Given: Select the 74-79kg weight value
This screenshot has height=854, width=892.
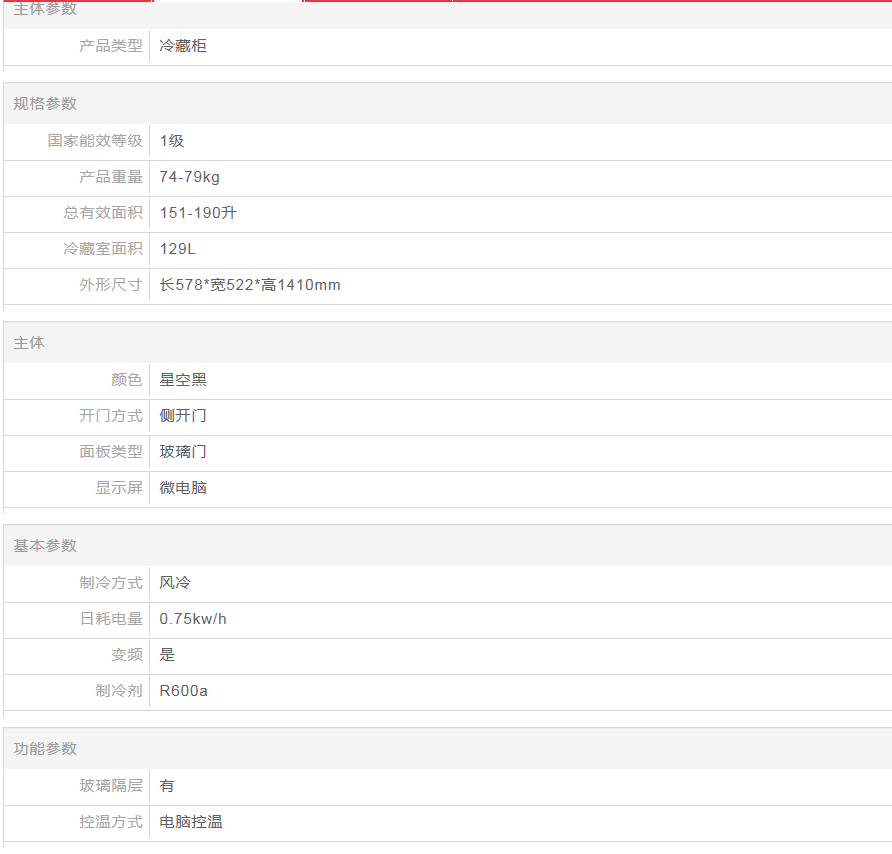Looking at the screenshot, I should click(189, 177).
